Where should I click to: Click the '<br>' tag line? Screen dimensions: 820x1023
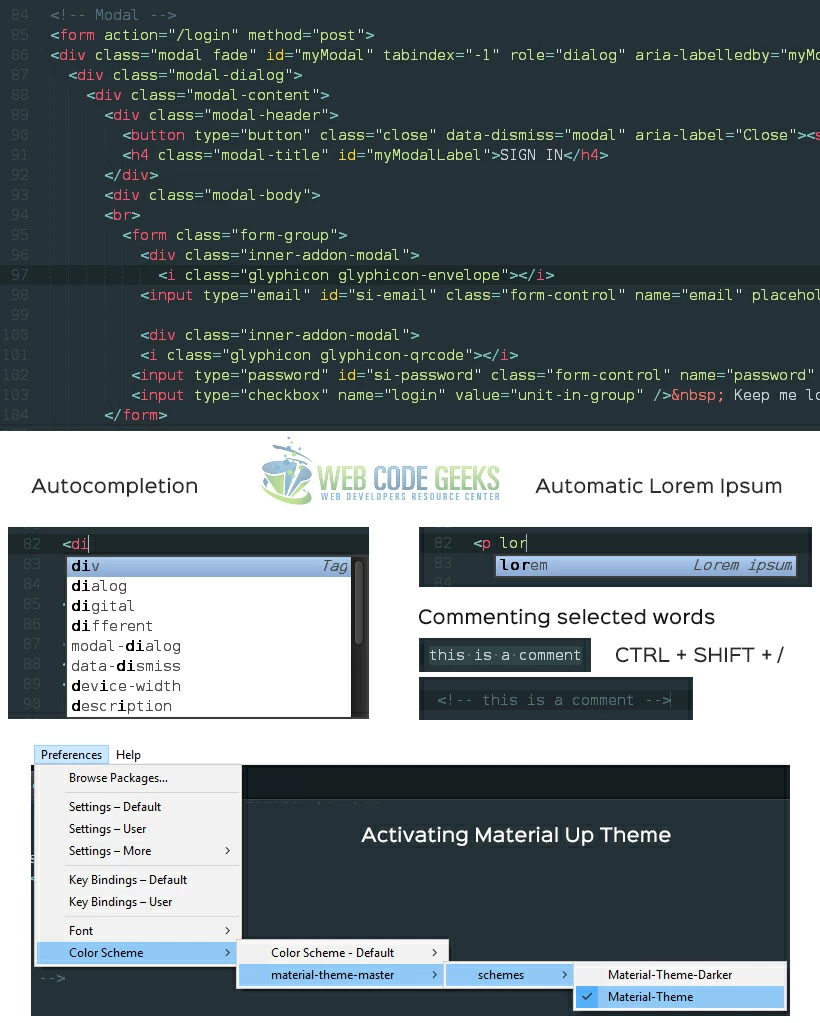(x=122, y=215)
